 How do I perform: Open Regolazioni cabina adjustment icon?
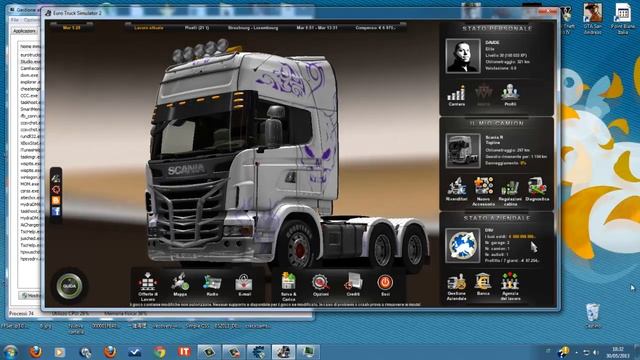(x=510, y=191)
